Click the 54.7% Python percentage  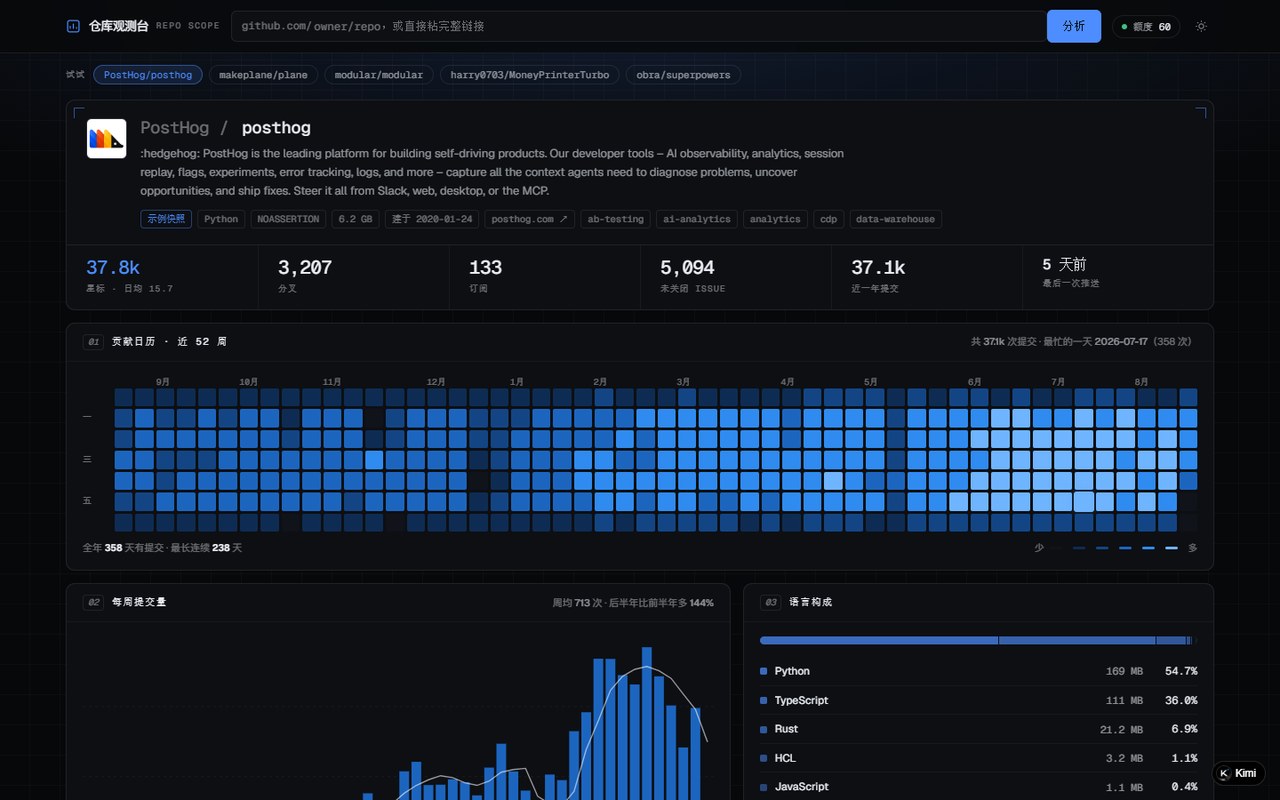pos(1181,671)
